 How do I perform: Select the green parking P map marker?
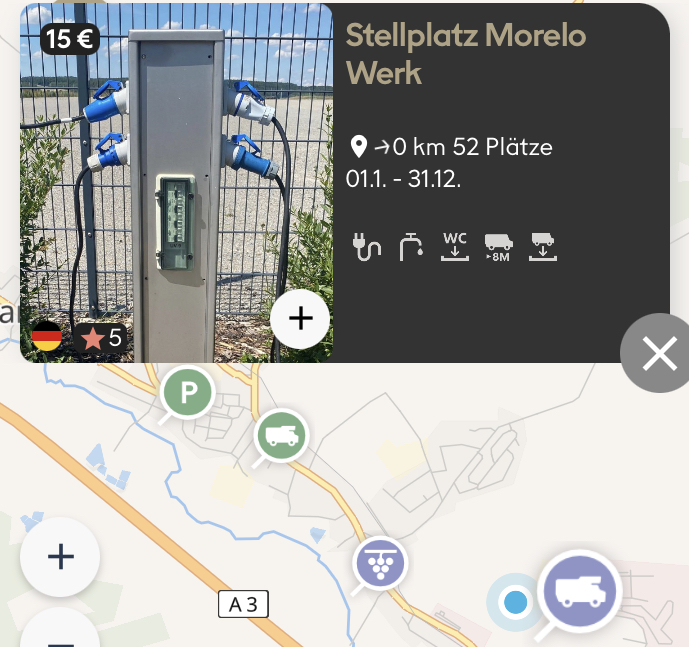188,392
